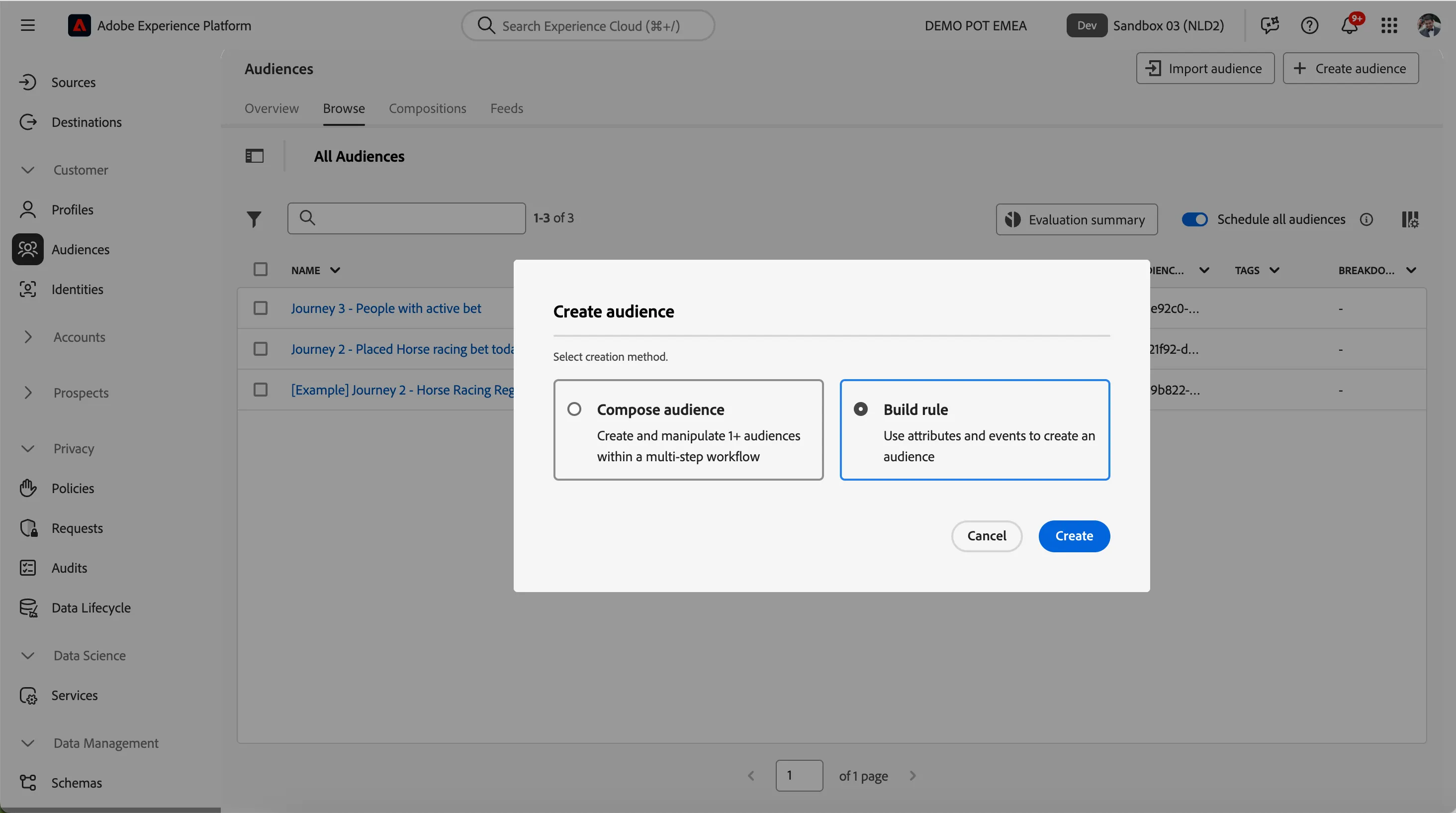
Task: Open the notifications bell
Action: tap(1350, 25)
